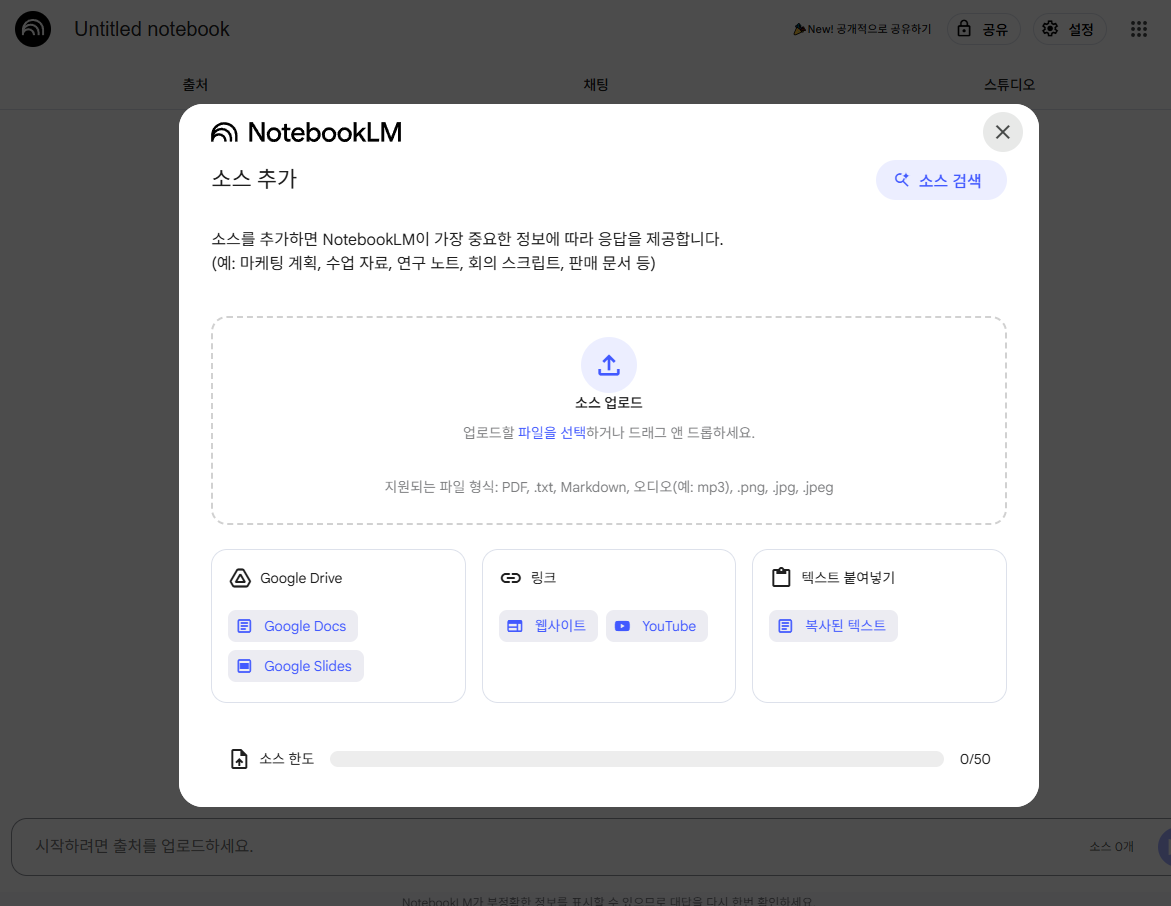
Task: Click the 파일을 선택 file chooser link
Action: [551, 432]
